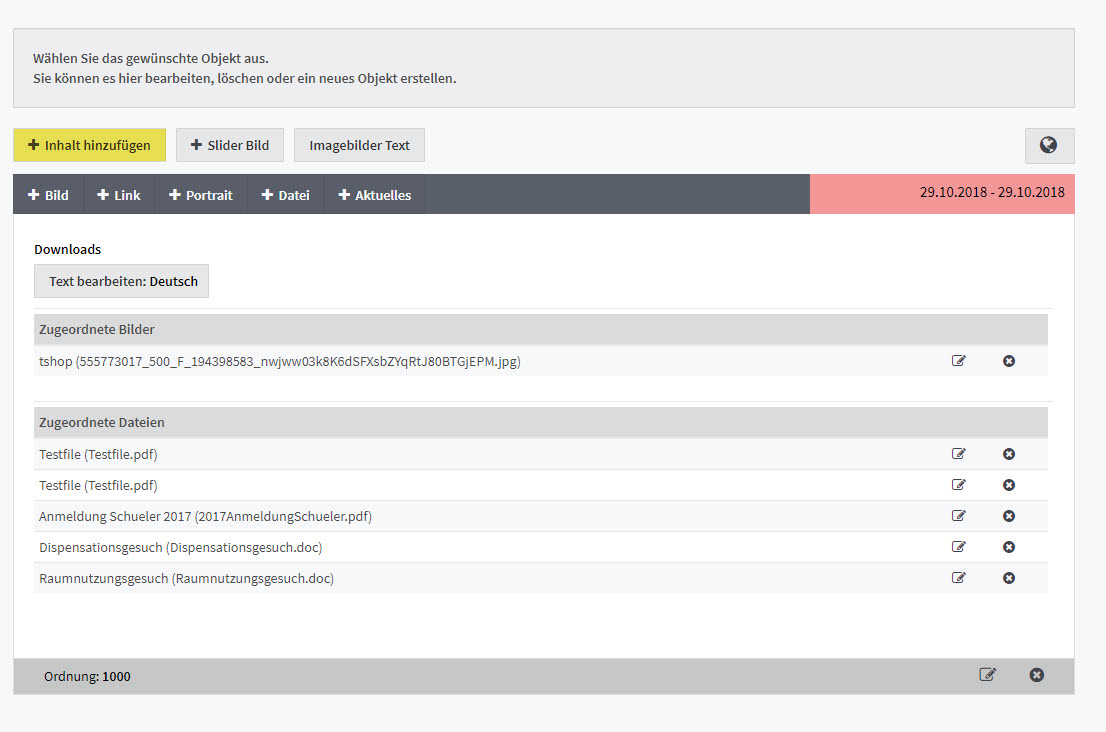Click the Ordnung: 1000 label
Screen dimensions: 1106x732
(87, 676)
